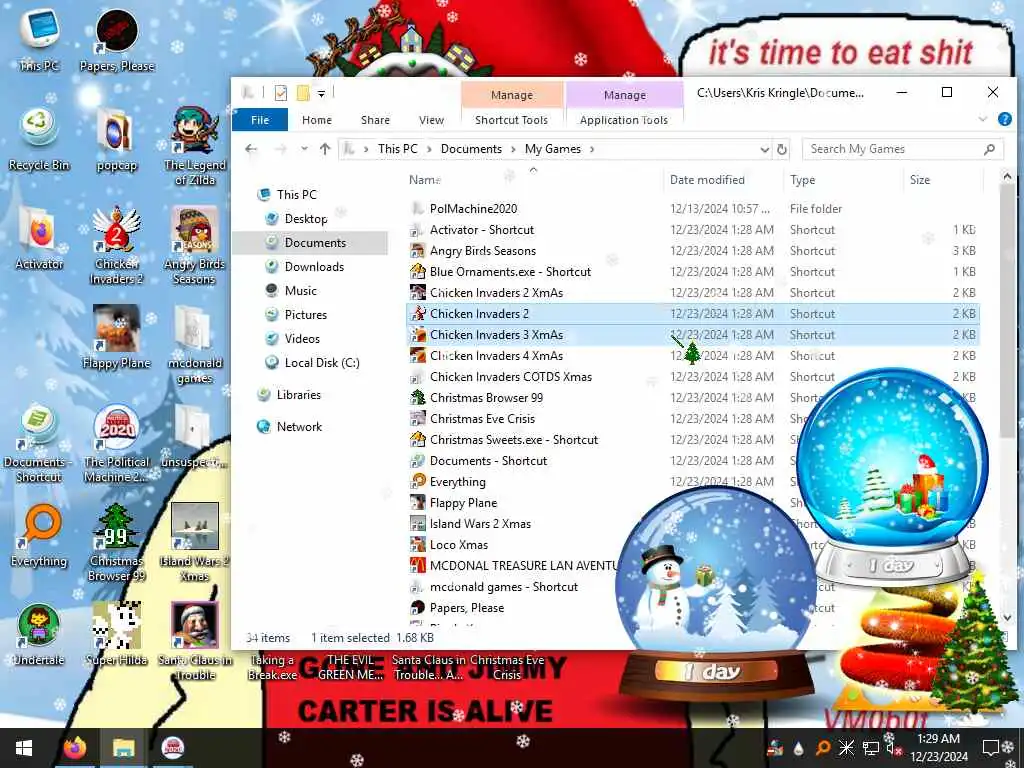This screenshot has height=768, width=1024.
Task: Open mcdonald games desktop folder
Action: point(195,344)
